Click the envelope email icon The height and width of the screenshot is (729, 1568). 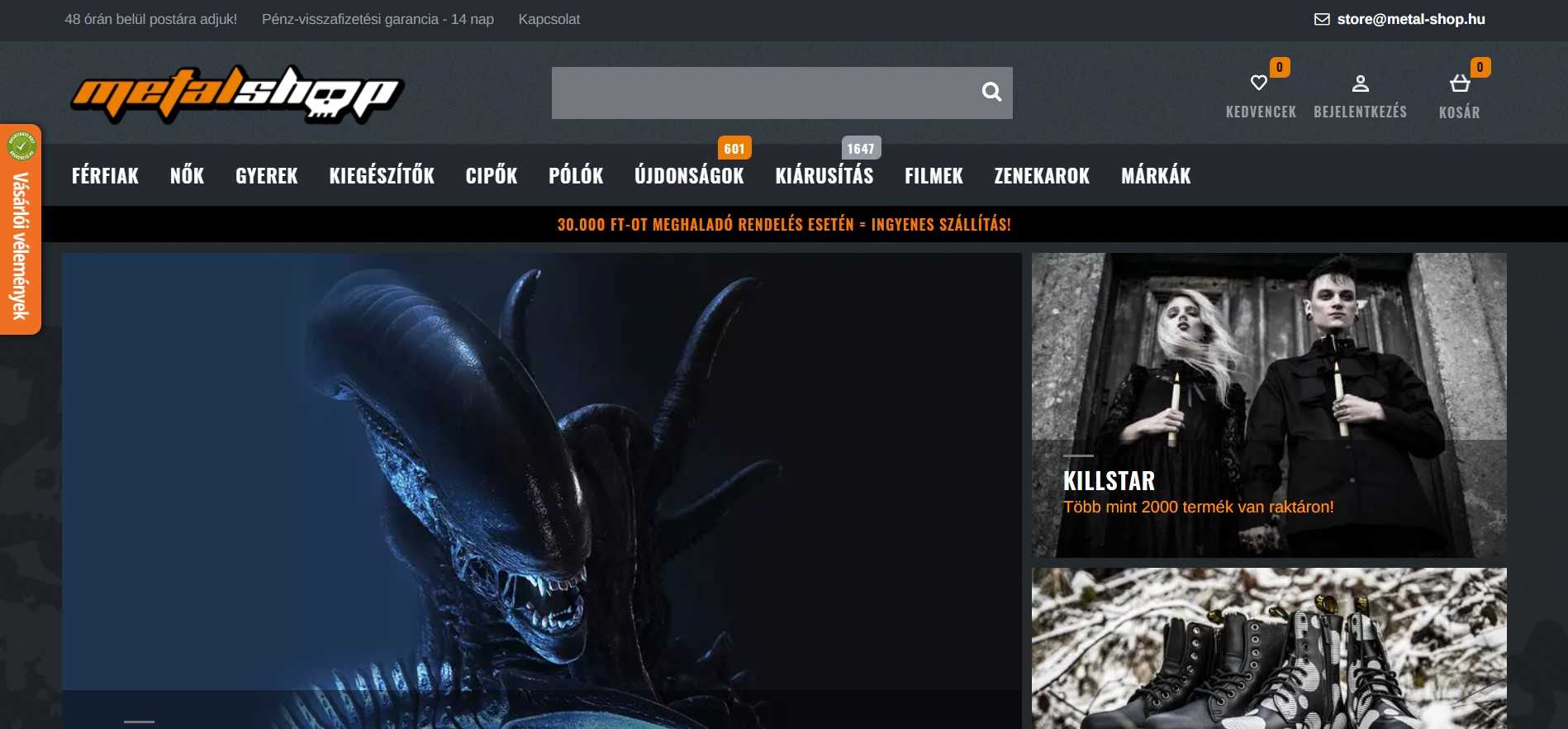(x=1322, y=19)
